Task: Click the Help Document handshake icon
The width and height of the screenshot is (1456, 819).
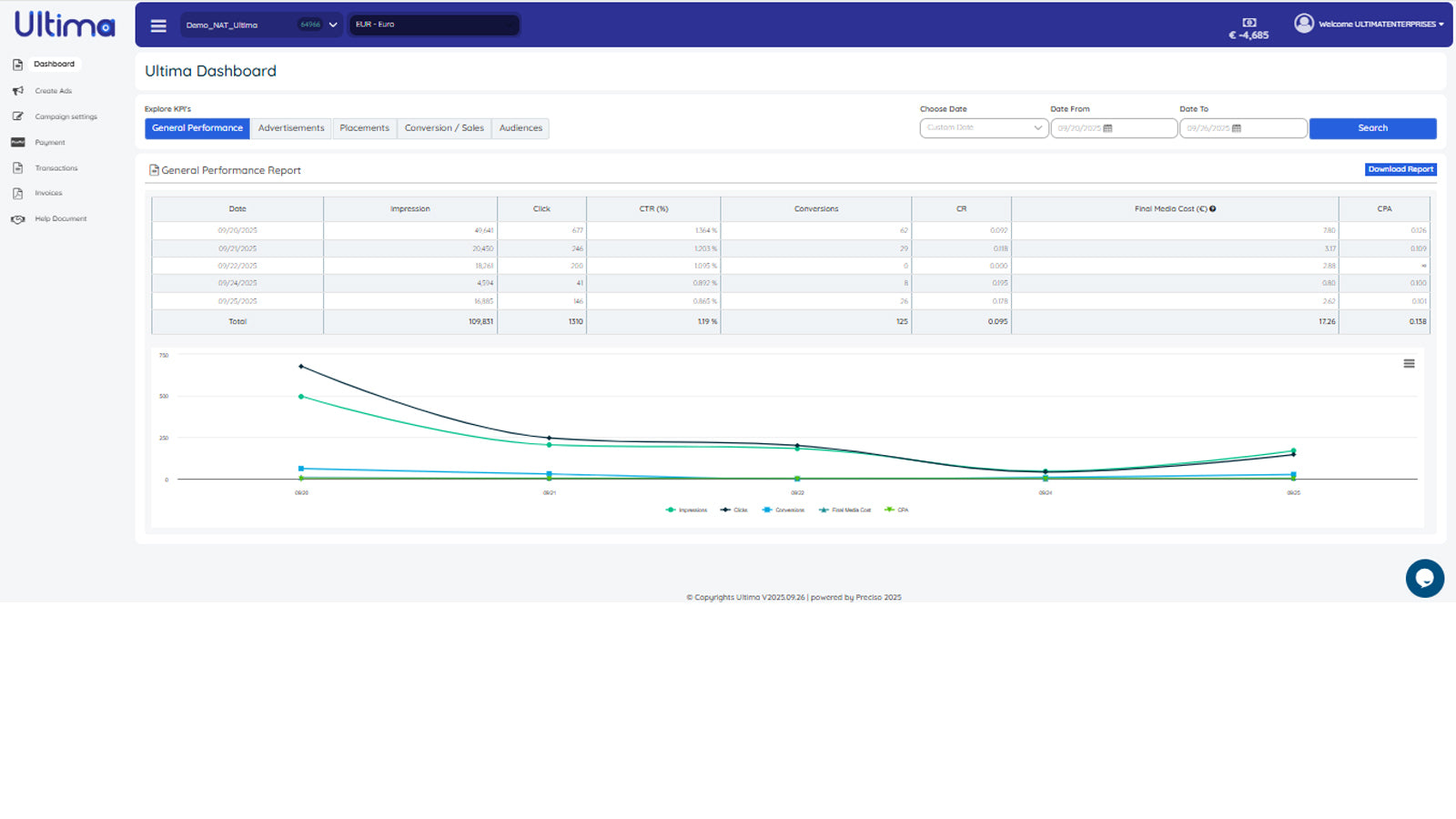Action: tap(18, 218)
